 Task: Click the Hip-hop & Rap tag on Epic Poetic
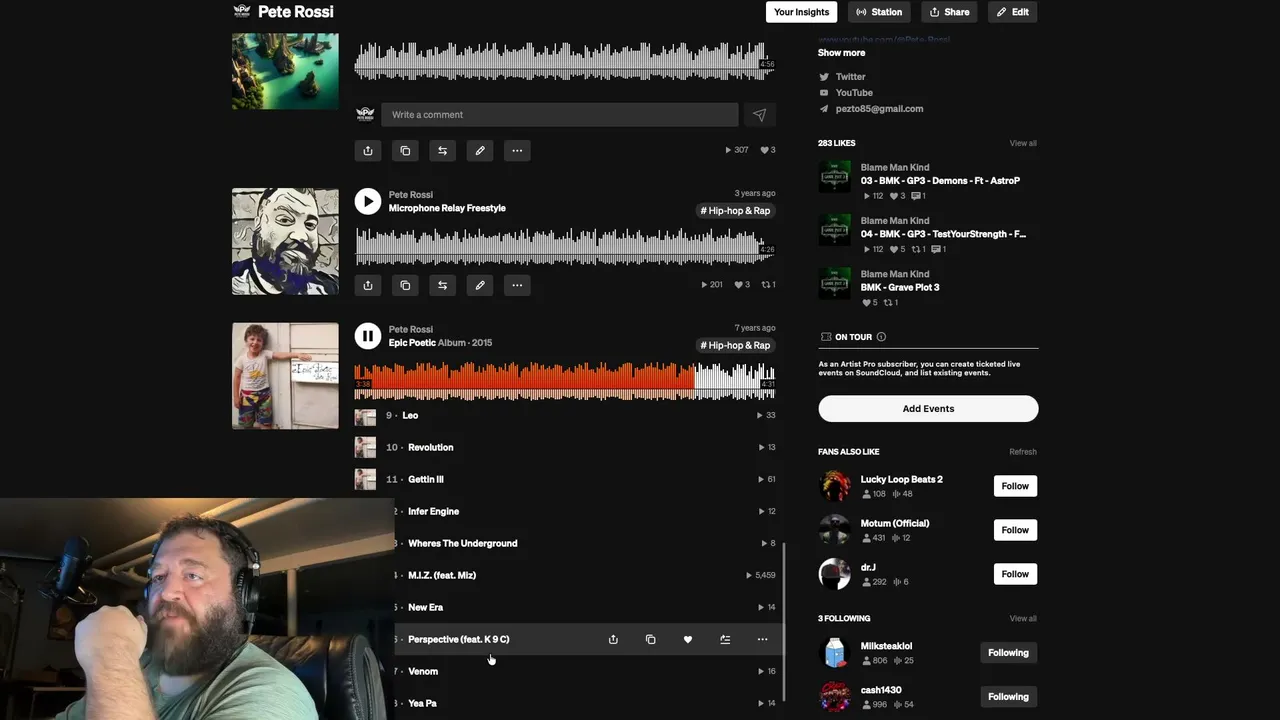[735, 345]
